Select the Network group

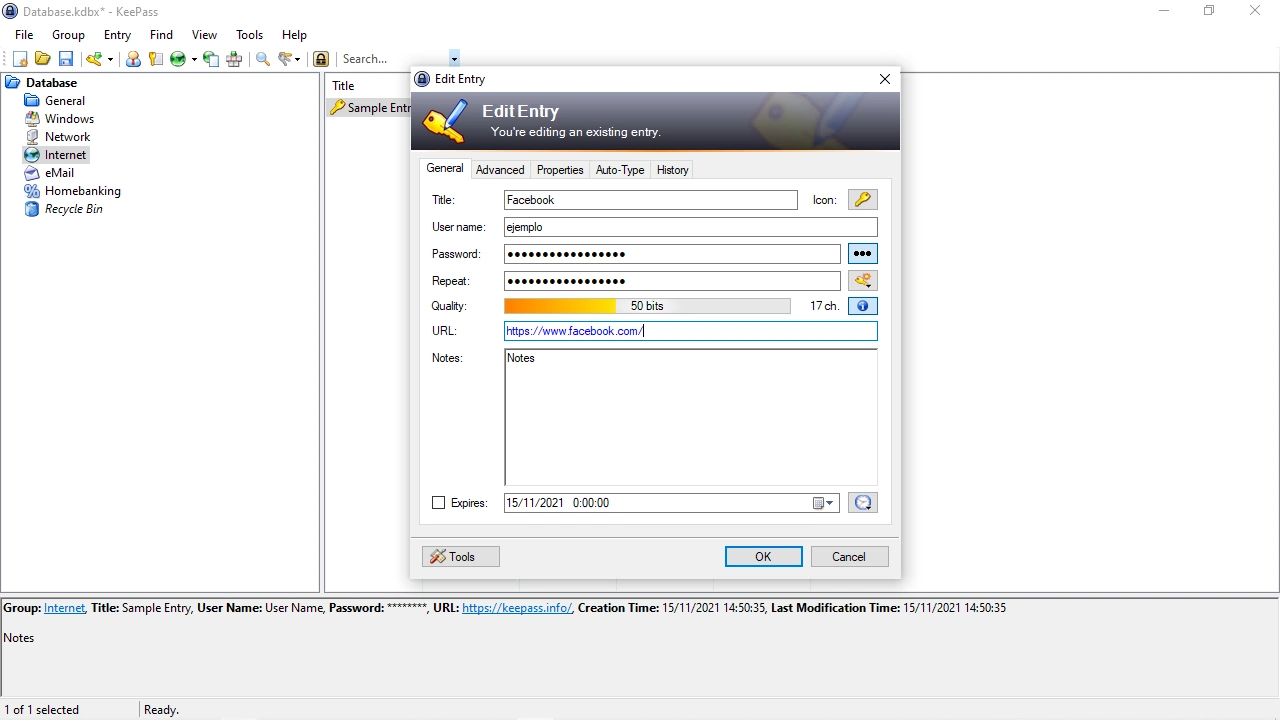point(67,137)
